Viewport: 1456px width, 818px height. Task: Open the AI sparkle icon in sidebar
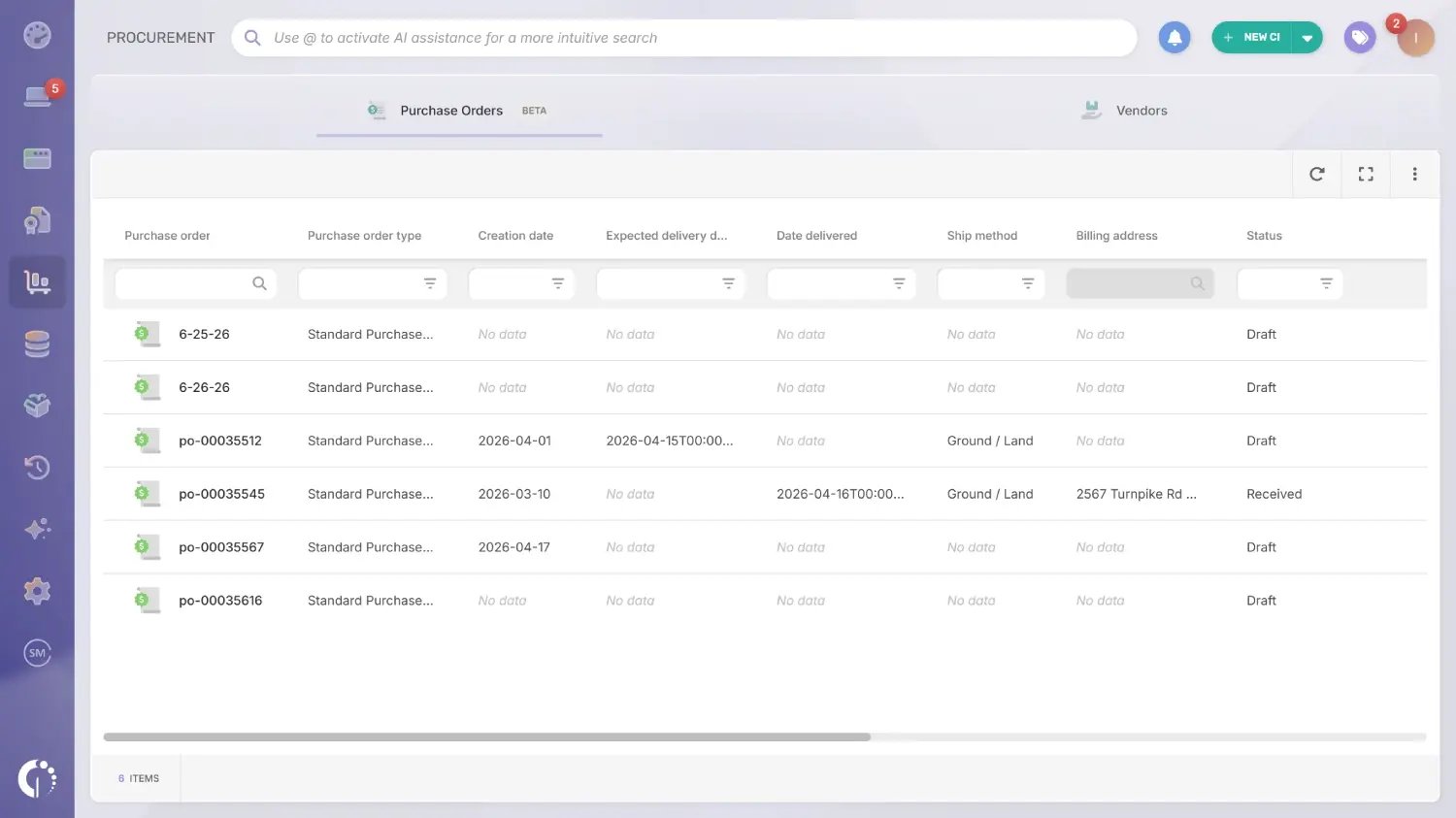coord(37,529)
